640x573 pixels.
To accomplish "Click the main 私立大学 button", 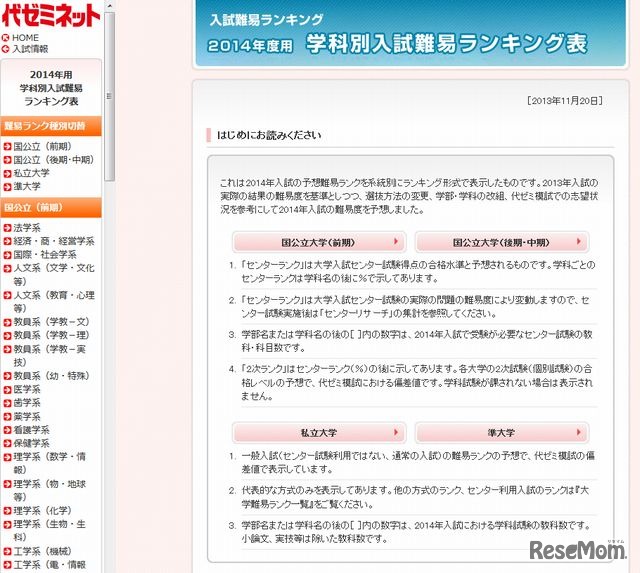I will 319,433.
